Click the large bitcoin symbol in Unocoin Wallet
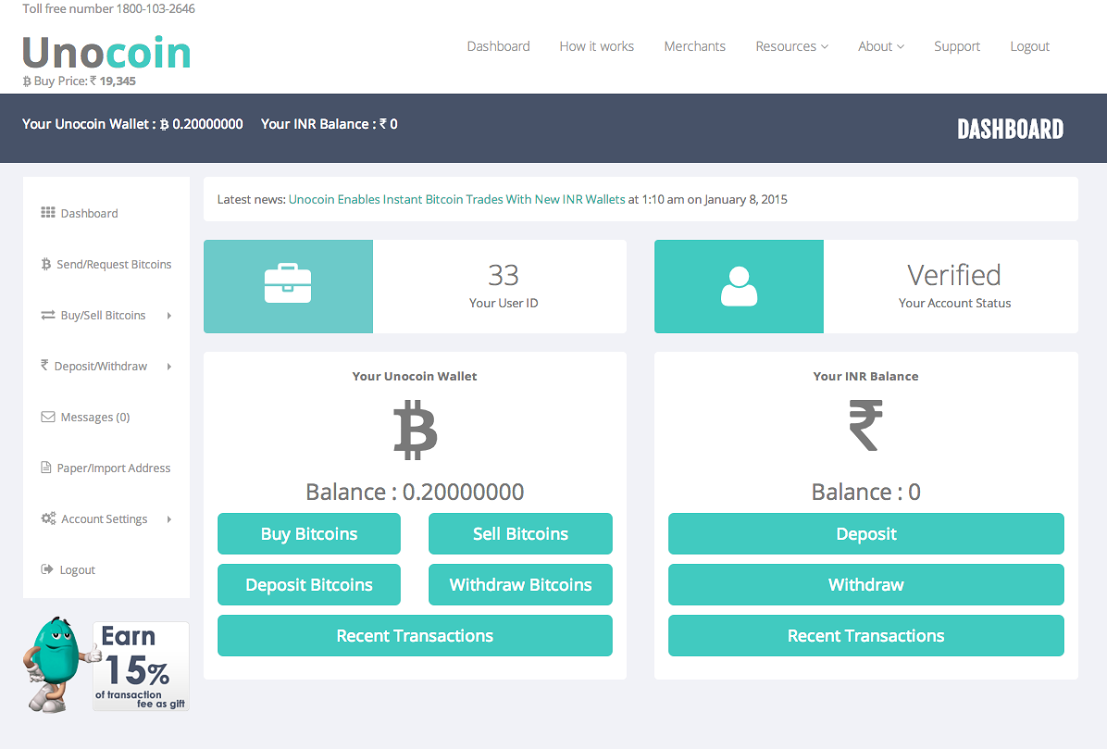Screen dimensions: 1107x749 (415, 430)
